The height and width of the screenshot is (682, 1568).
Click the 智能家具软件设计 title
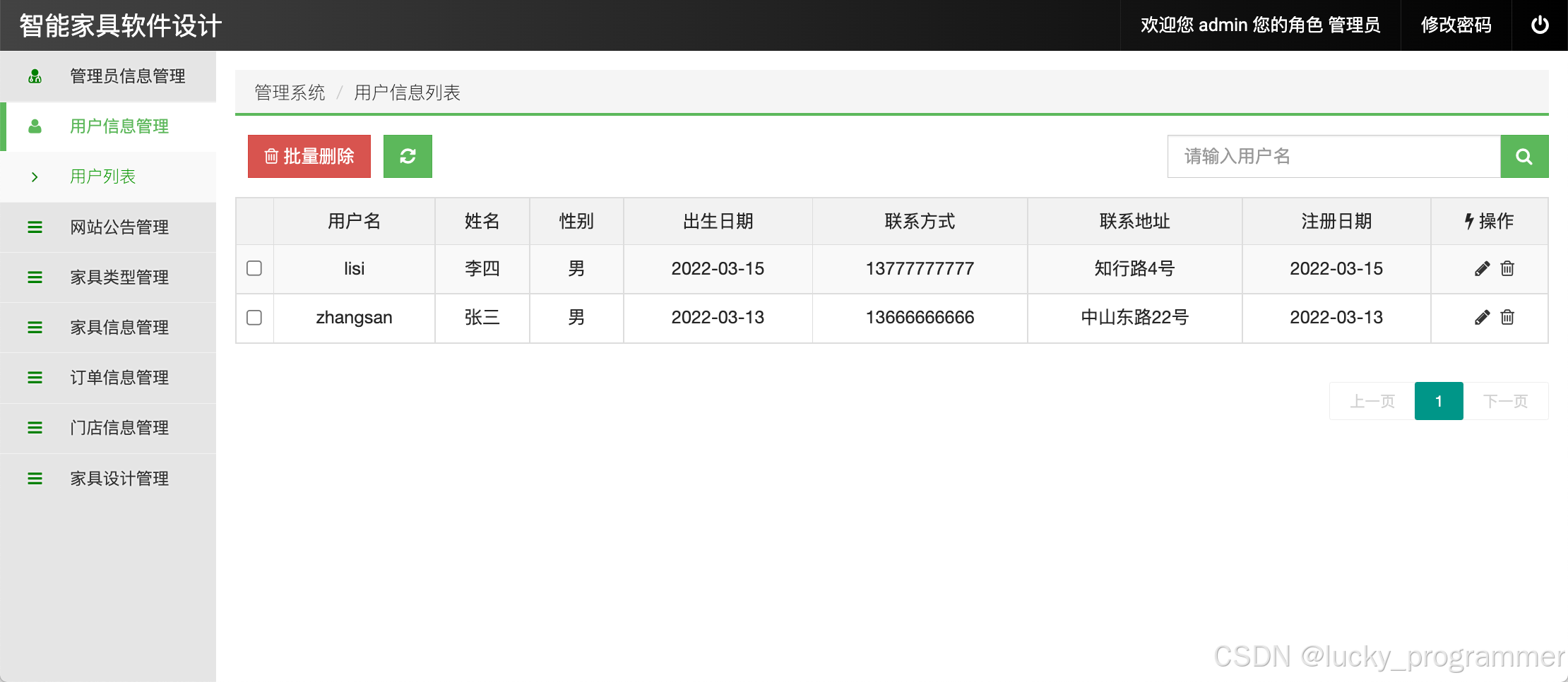(x=121, y=25)
